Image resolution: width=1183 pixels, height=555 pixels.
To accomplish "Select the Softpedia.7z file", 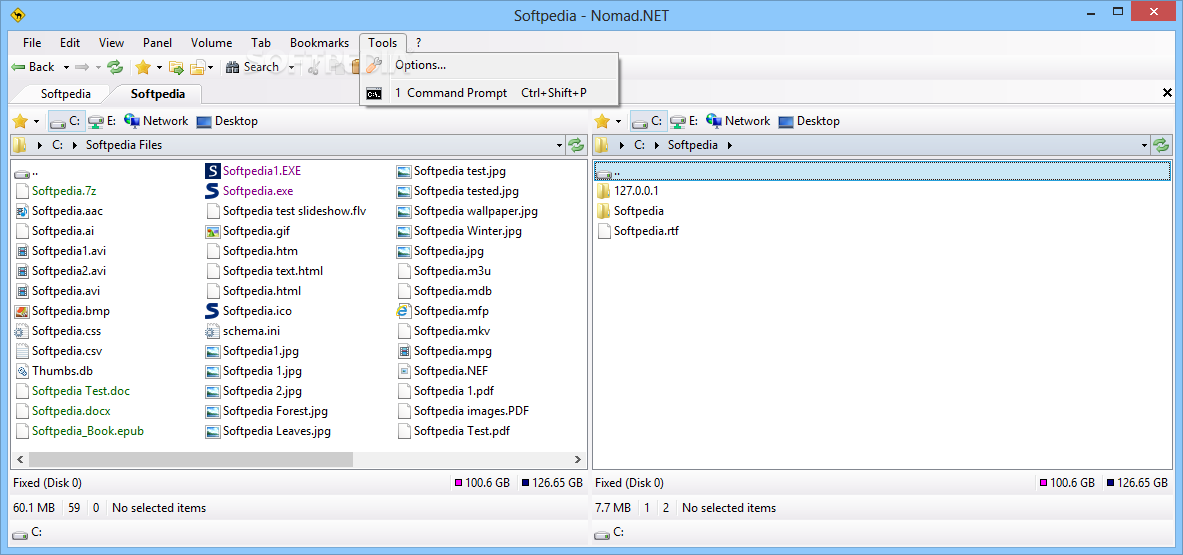I will coord(55,191).
